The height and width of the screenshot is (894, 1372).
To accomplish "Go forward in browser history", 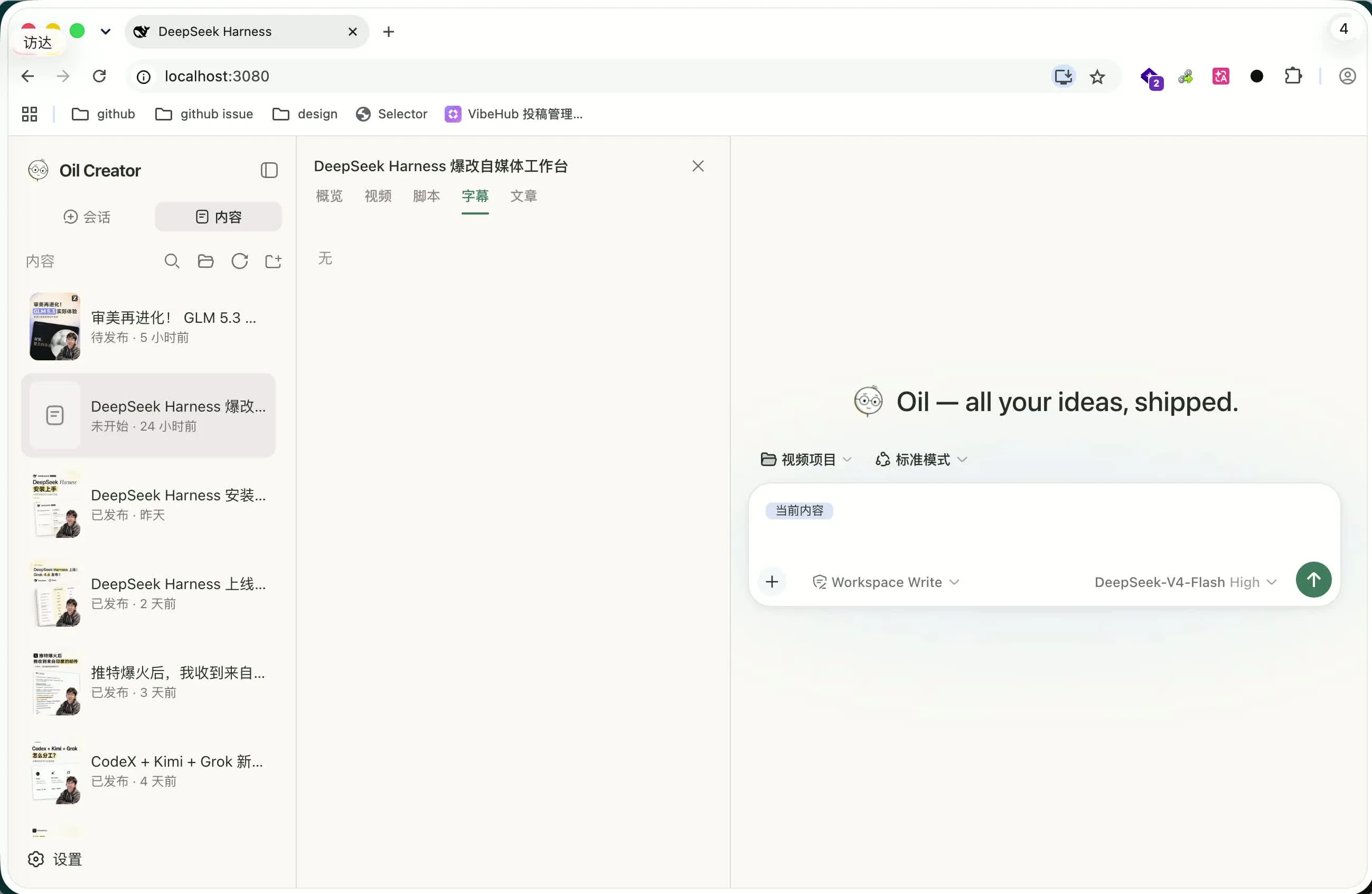I will 63,76.
